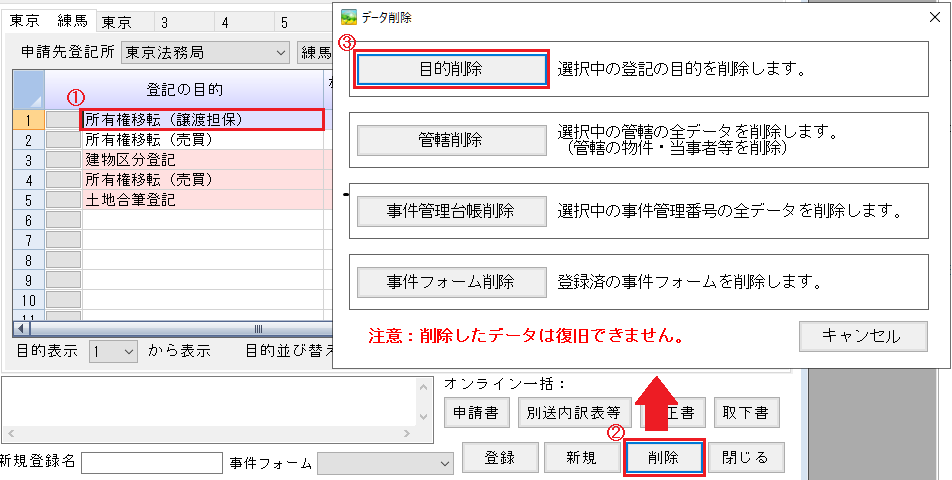
Task: Click the 管轄削除 button
Action: point(451,140)
